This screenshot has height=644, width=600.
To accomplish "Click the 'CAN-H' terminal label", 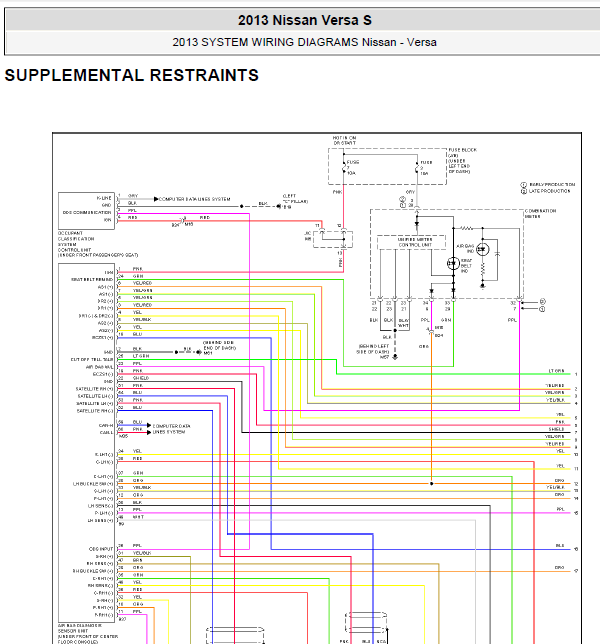I will (106, 426).
